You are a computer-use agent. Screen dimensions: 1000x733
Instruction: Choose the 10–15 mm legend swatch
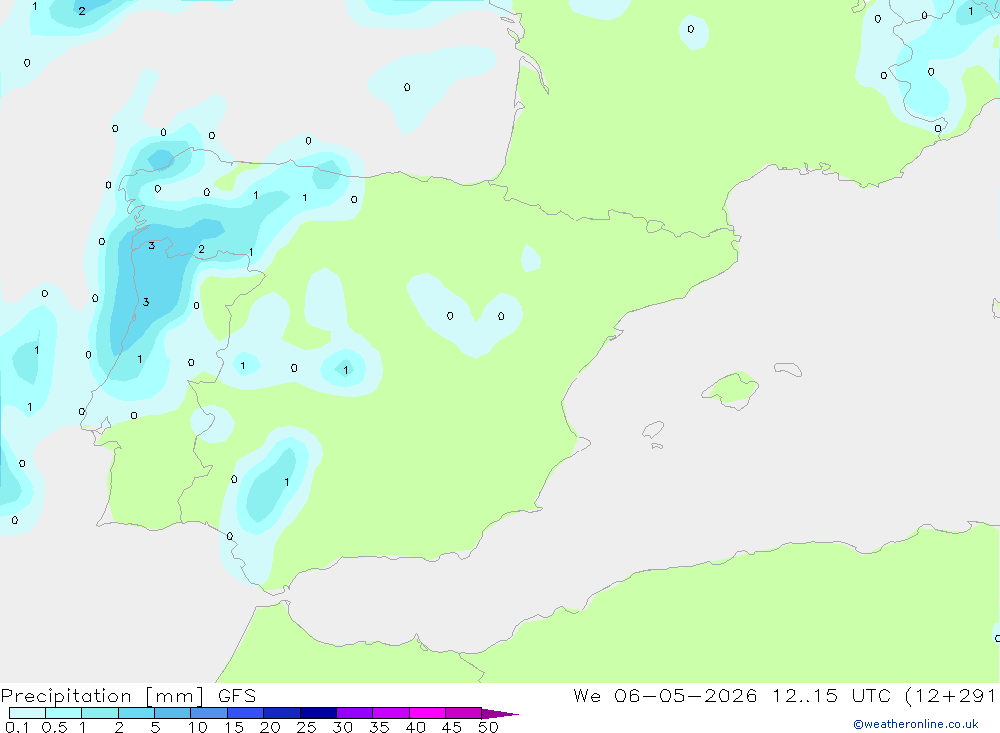coord(209,713)
